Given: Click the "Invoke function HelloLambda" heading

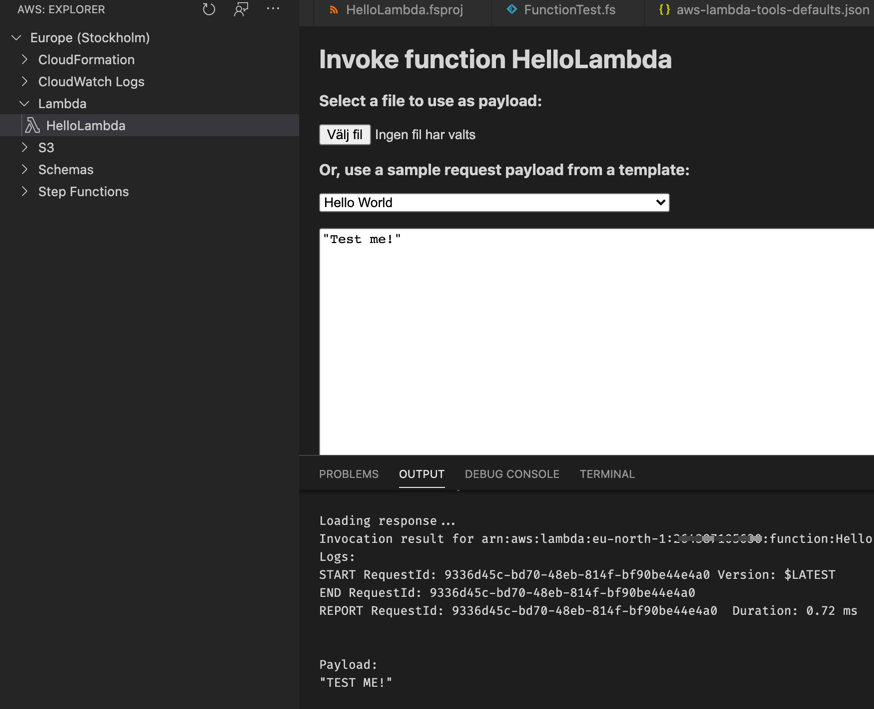Looking at the screenshot, I should pyautogui.click(x=495, y=60).
